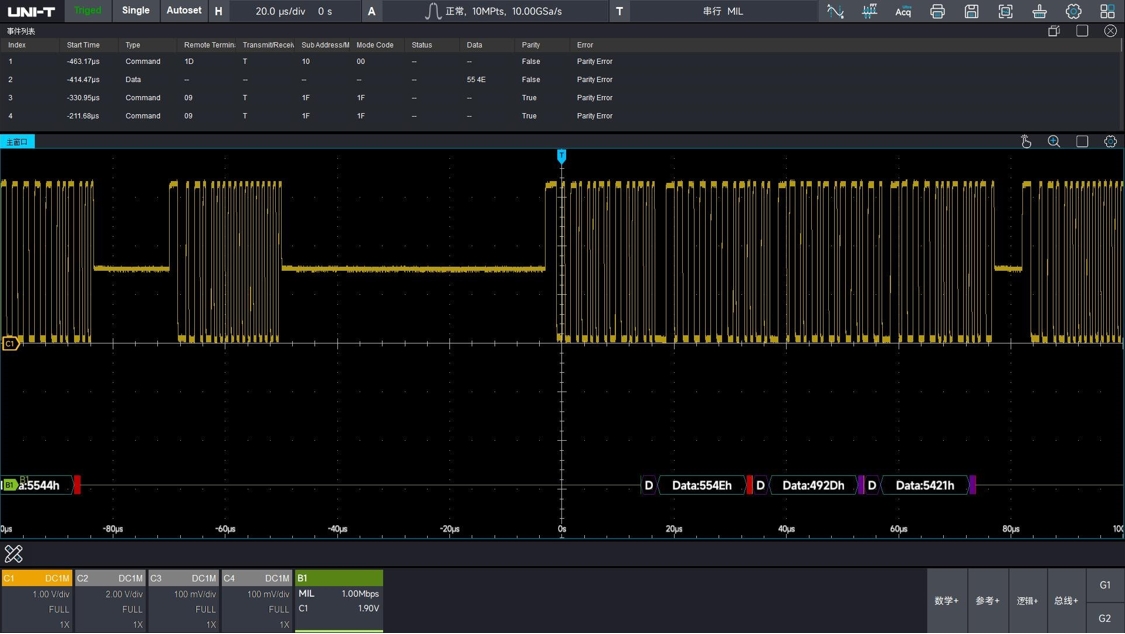Screen dimensions: 1125x634
Task: Open the horizontal H menu
Action: coord(218,11)
